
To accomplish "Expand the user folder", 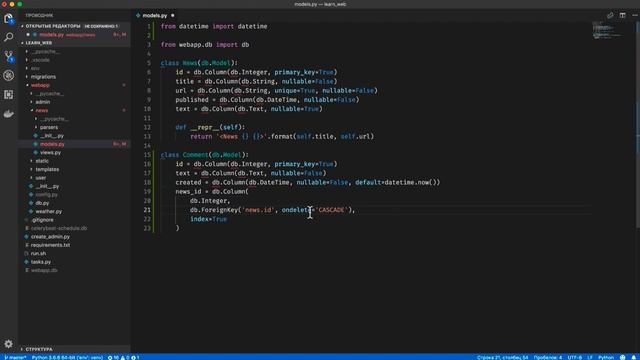I will point(40,178).
